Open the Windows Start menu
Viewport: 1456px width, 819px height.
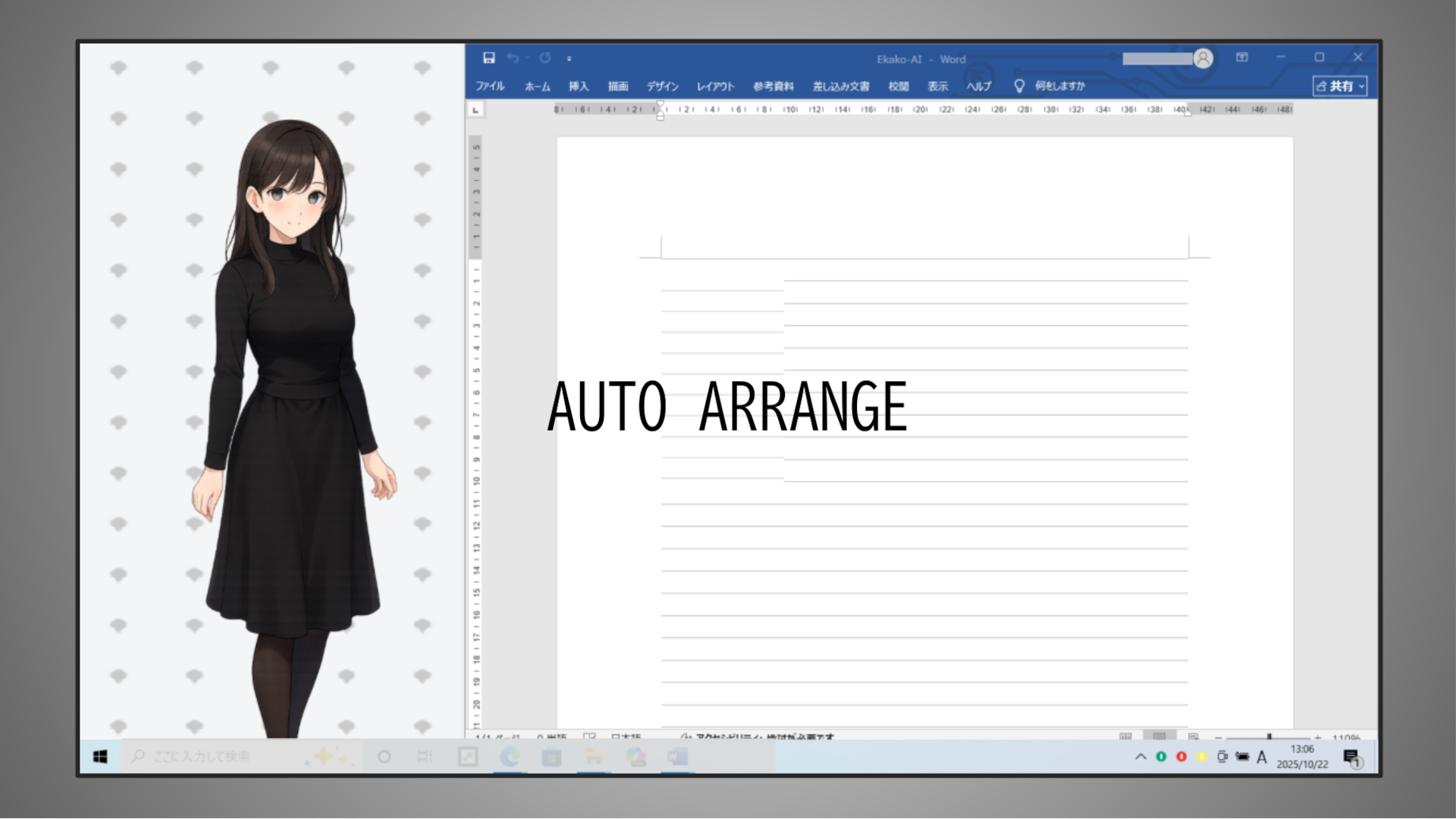tap(100, 756)
